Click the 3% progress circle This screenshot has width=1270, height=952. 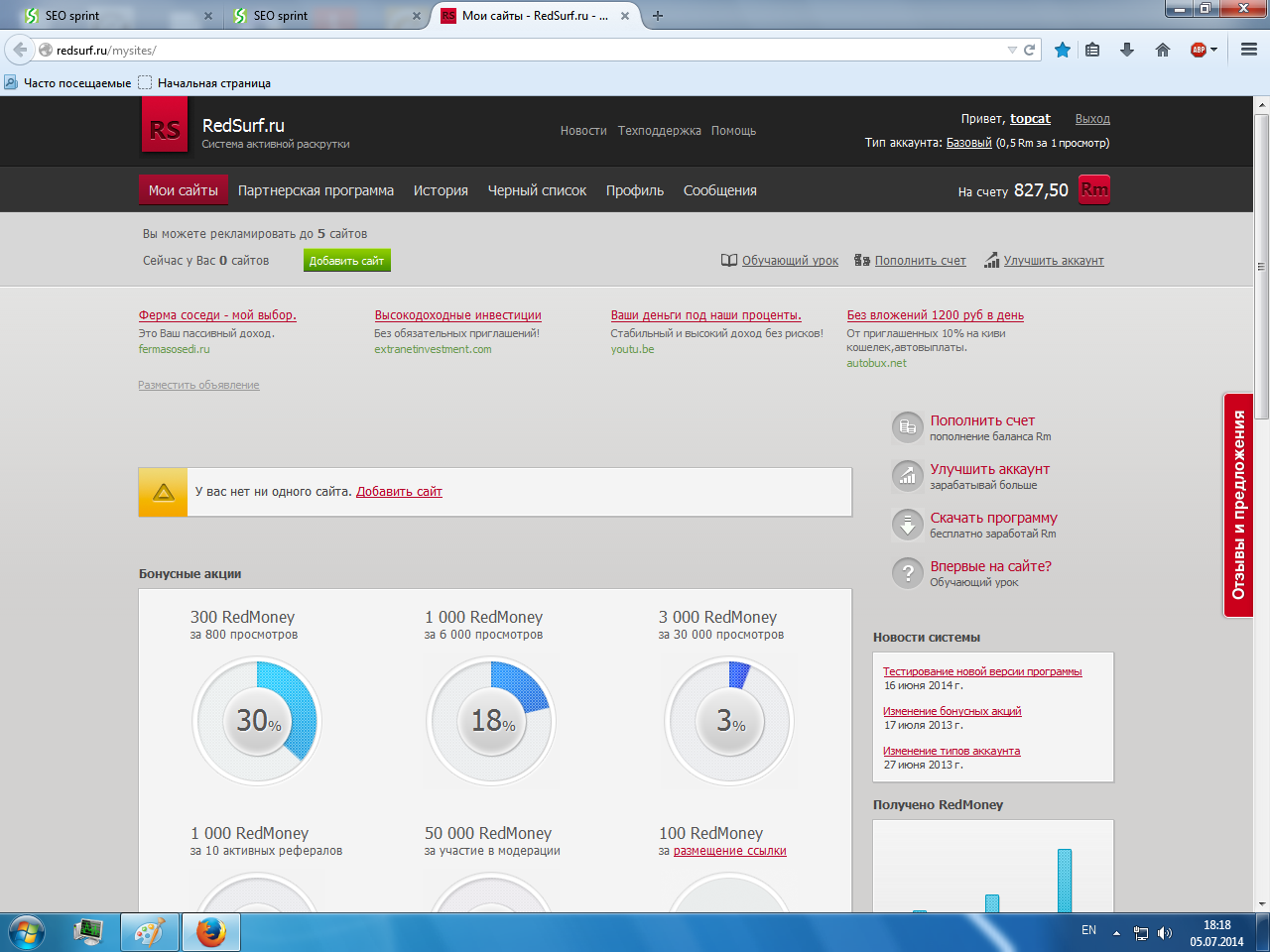point(729,721)
